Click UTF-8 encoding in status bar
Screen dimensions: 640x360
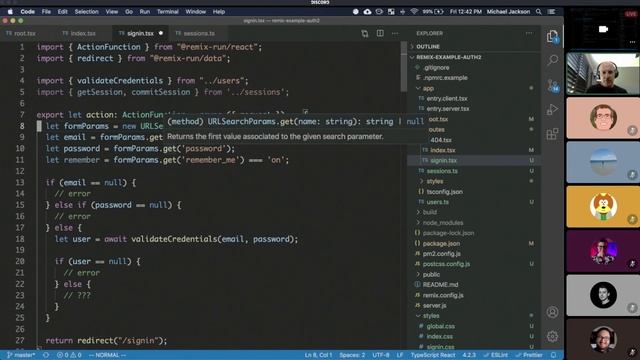click(381, 355)
